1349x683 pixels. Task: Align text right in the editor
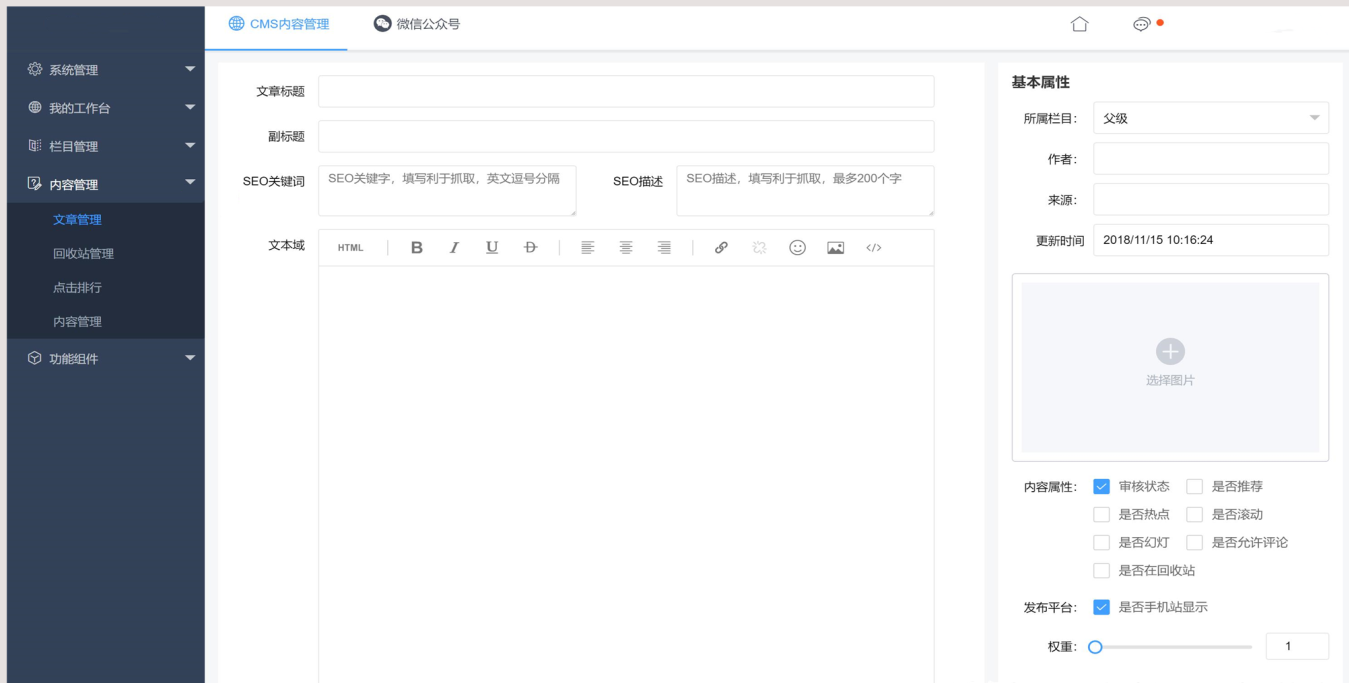[664, 248]
